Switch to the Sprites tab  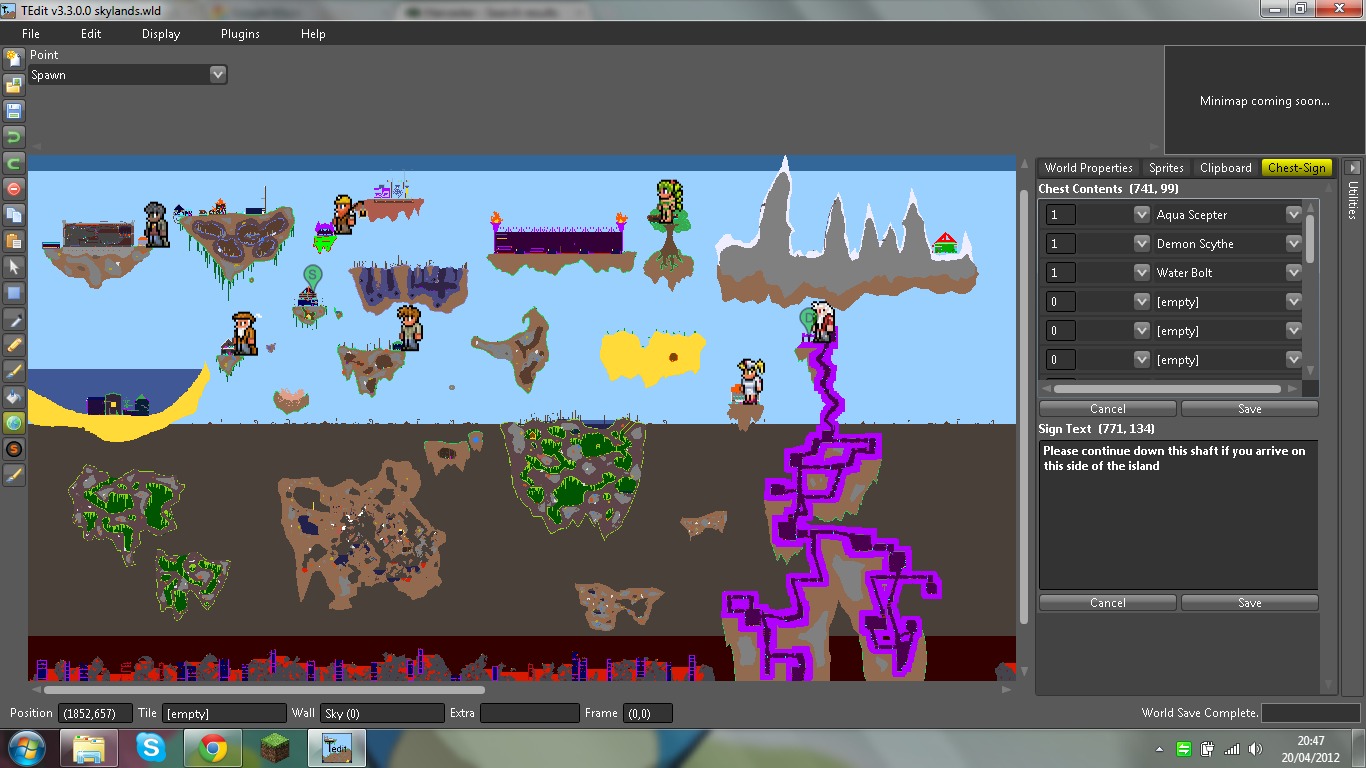pyautogui.click(x=1166, y=168)
